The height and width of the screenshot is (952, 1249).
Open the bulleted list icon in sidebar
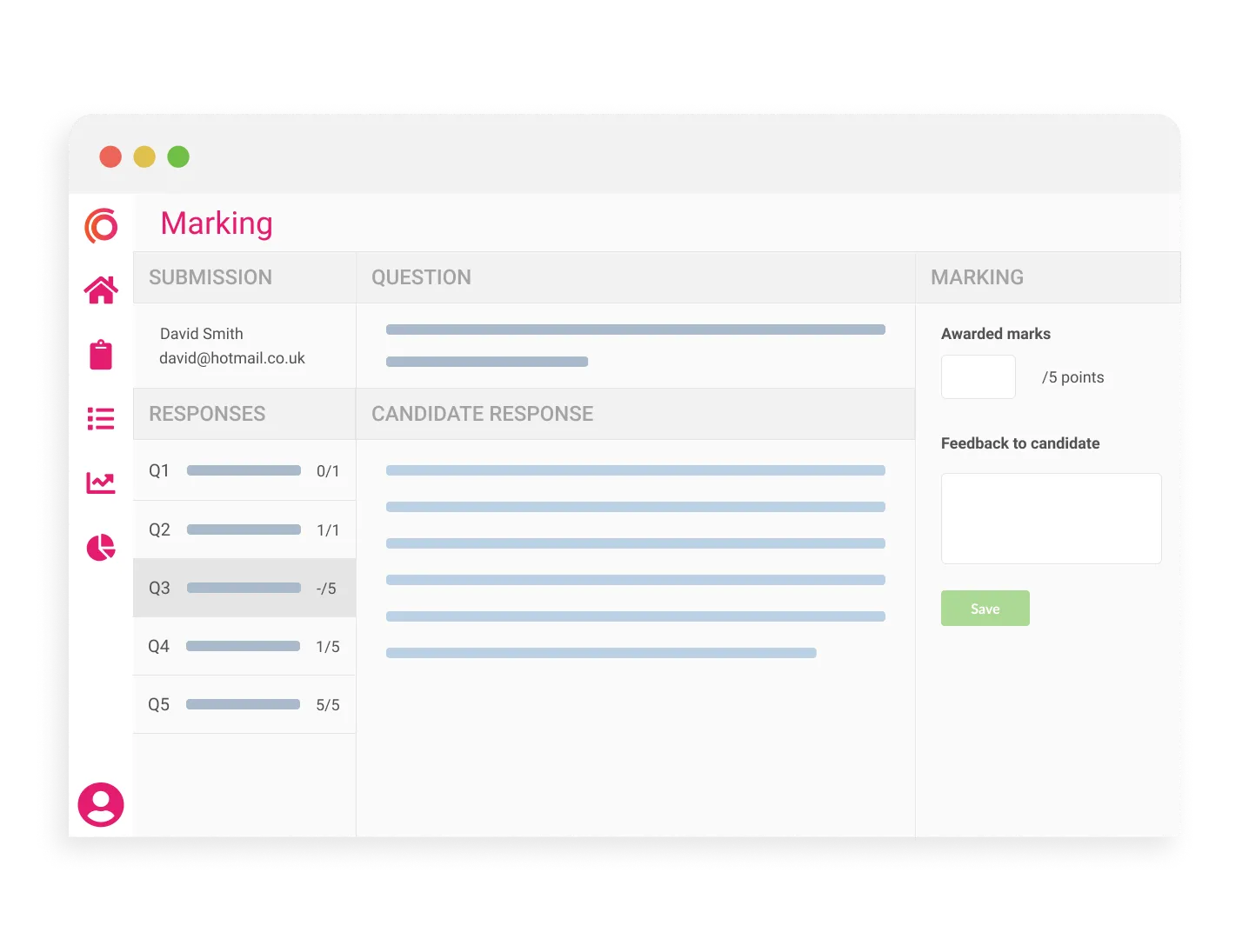pyautogui.click(x=101, y=419)
